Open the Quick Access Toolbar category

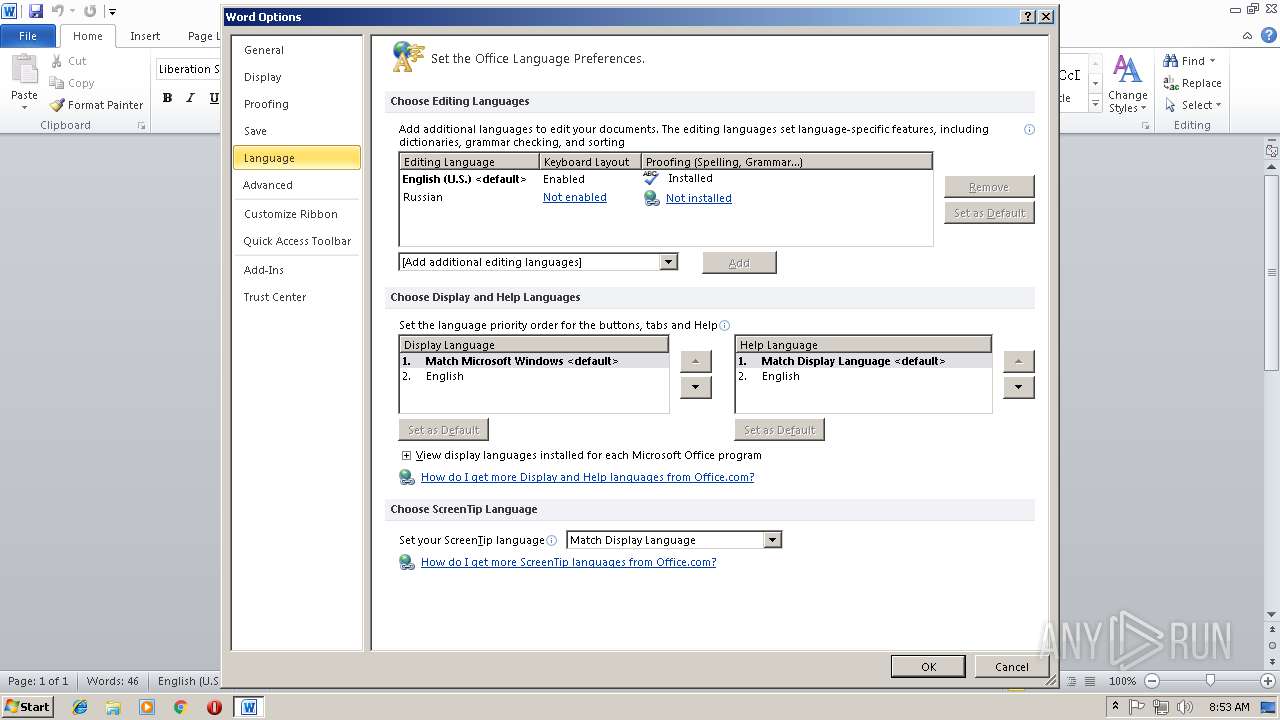(297, 241)
